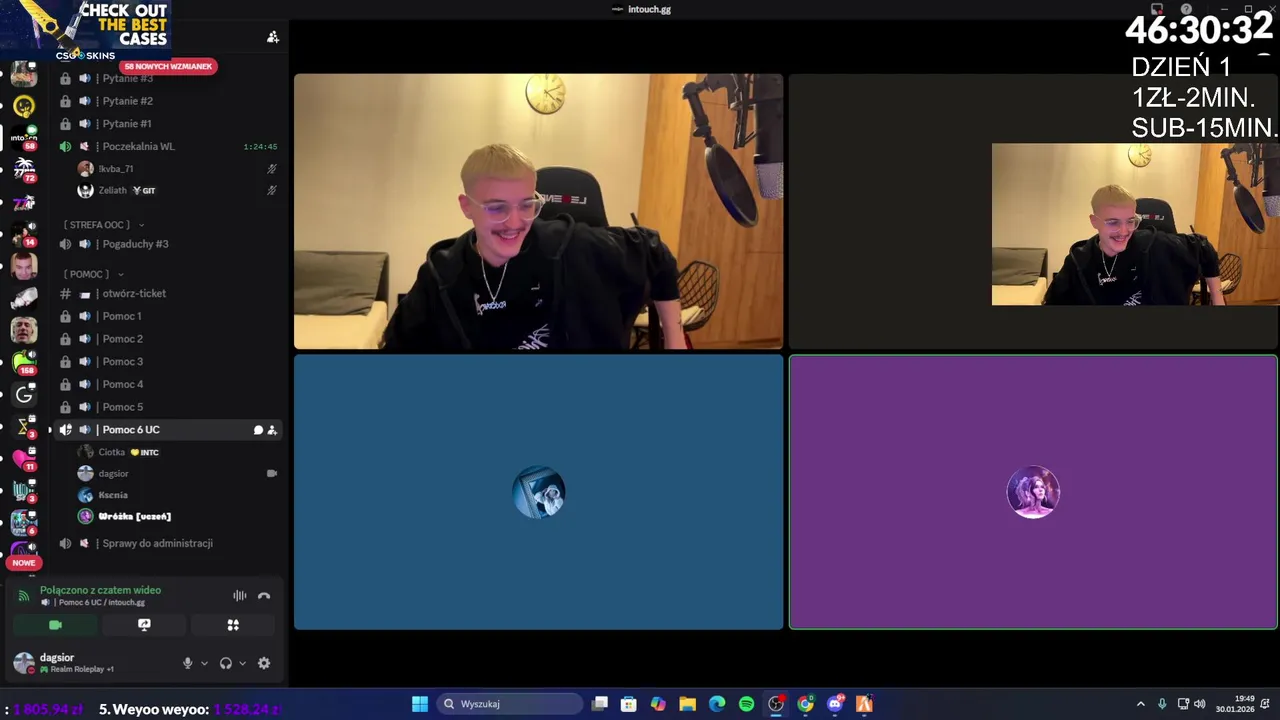
Task: Focus the large webcam video tile
Action: point(538,211)
